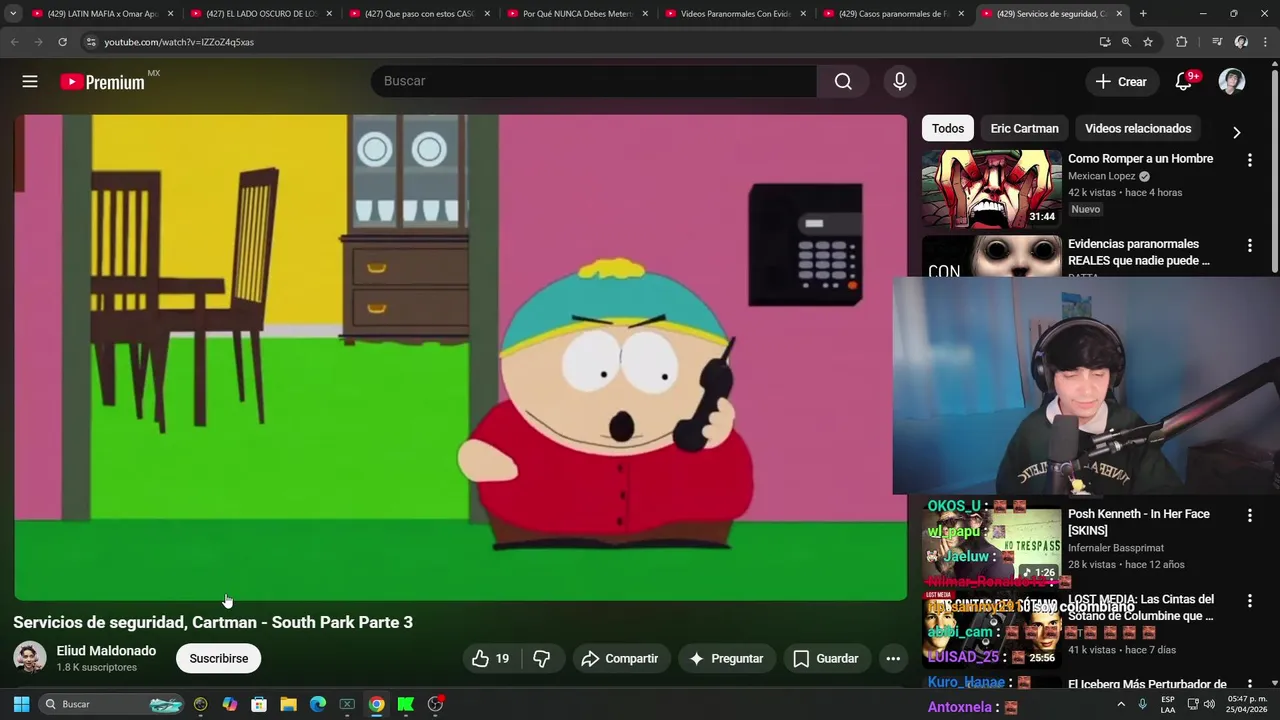Click the browser address bar URL
The width and height of the screenshot is (1280, 720).
pyautogui.click(x=179, y=42)
